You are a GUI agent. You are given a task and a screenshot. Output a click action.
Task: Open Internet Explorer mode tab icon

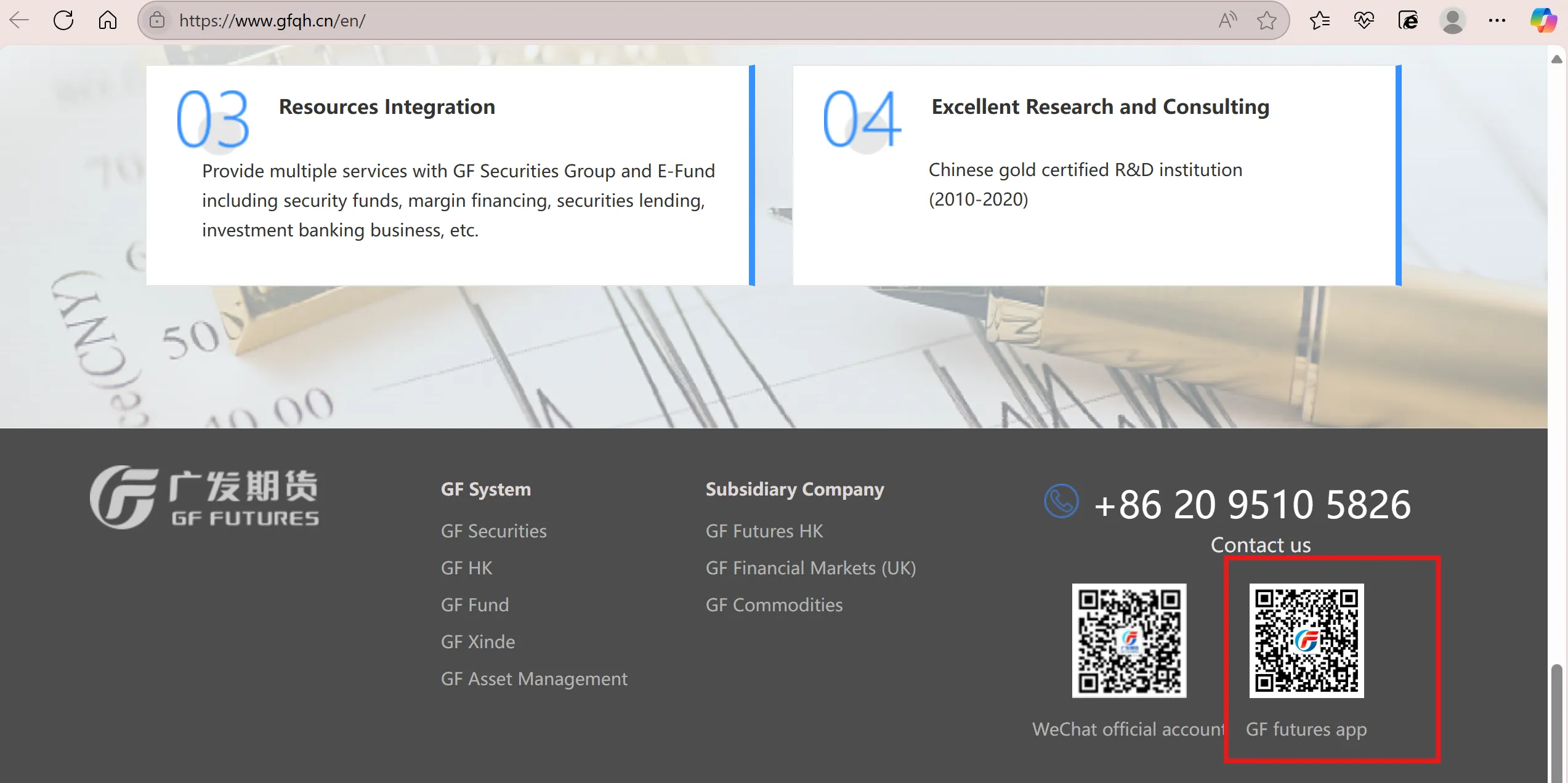[x=1408, y=20]
